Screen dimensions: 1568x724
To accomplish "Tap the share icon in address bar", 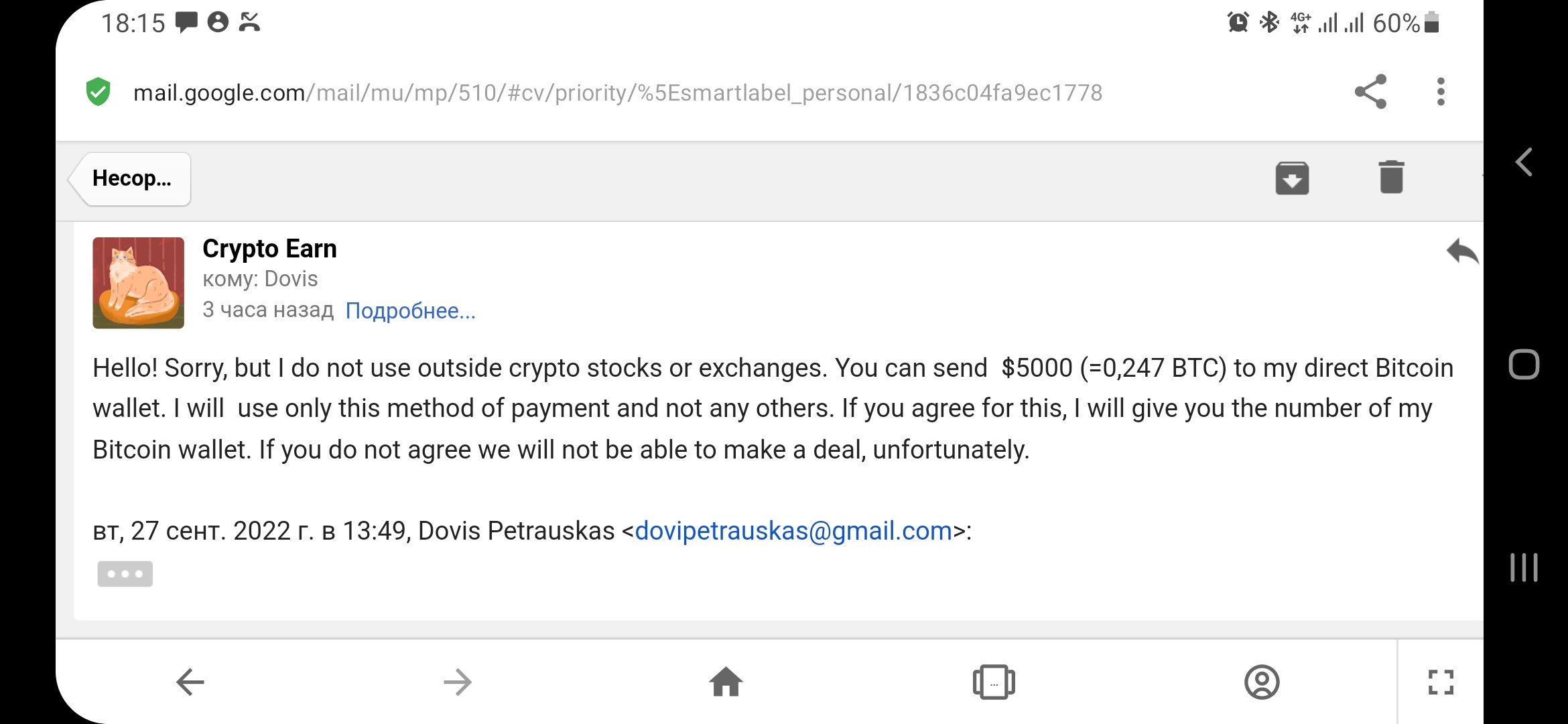I will pyautogui.click(x=1370, y=92).
